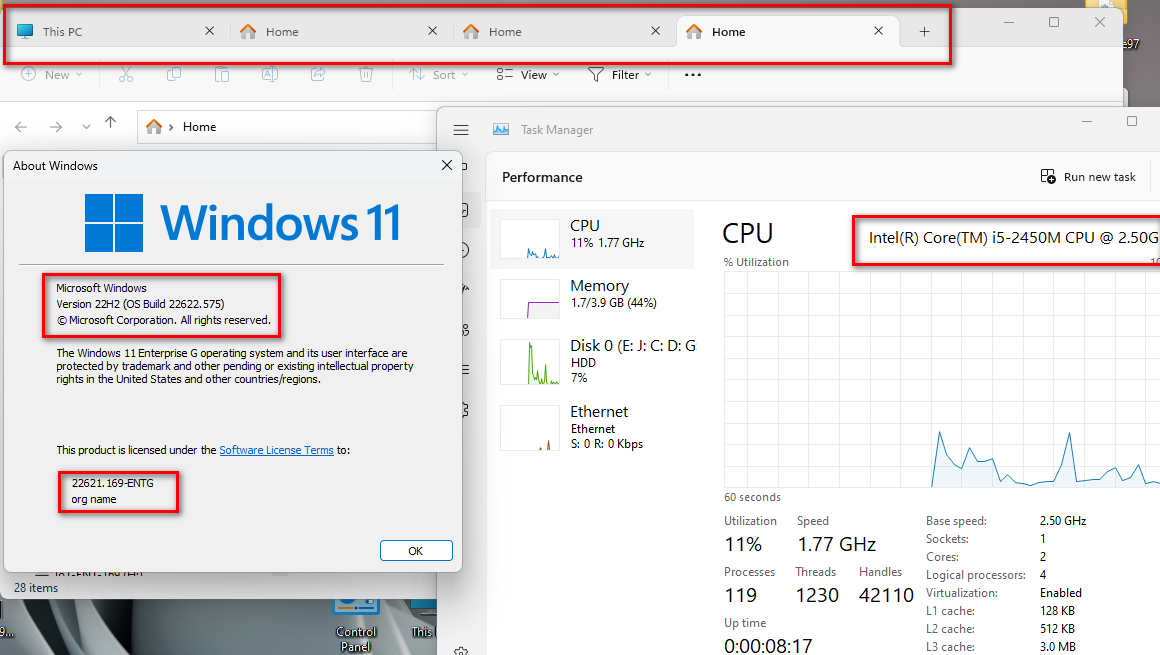Screen dimensions: 1160x655
Task: Click the 22621.169-ENTG license text
Action: pos(112,483)
